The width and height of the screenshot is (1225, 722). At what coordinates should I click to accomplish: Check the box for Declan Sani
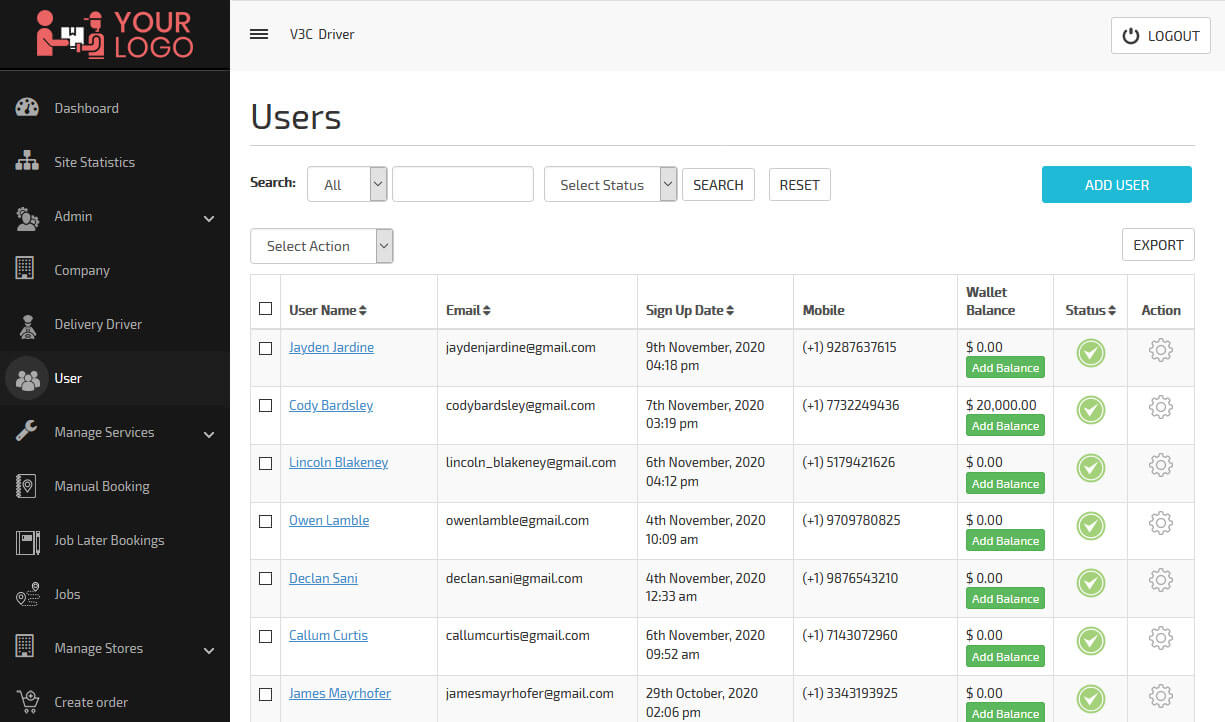265,578
